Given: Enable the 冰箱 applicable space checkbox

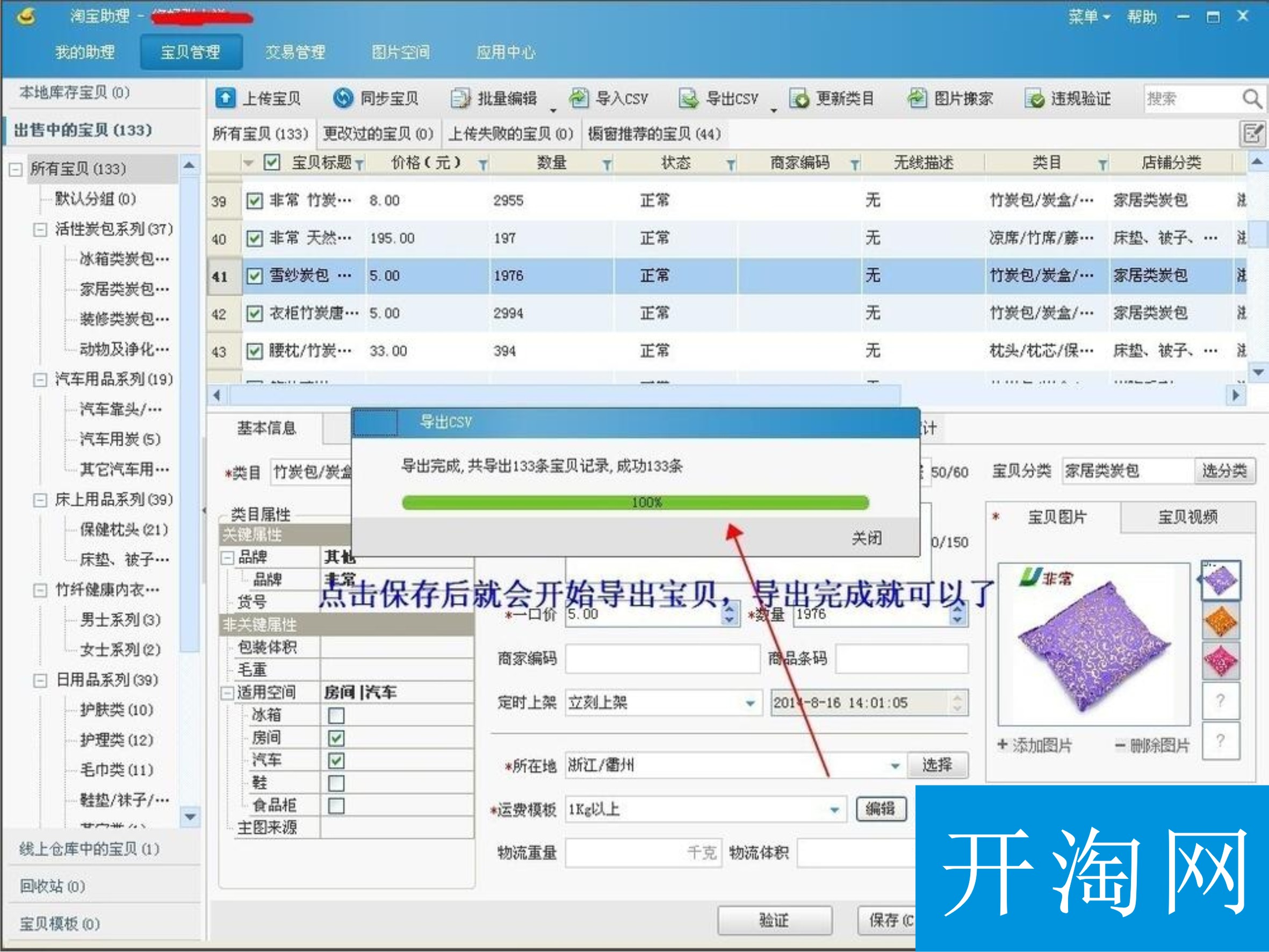Looking at the screenshot, I should 336,716.
